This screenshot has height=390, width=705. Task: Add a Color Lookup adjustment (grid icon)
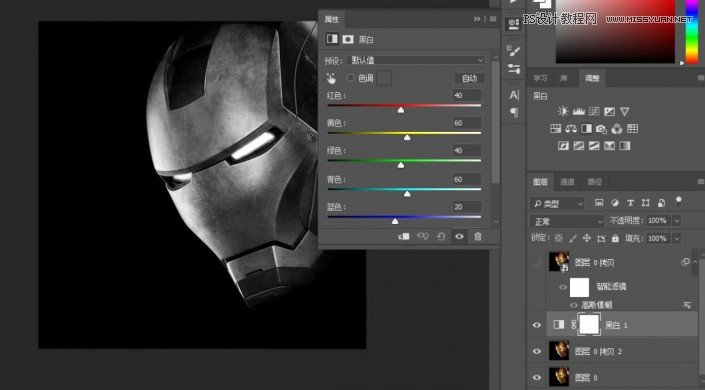pyautogui.click(x=633, y=129)
